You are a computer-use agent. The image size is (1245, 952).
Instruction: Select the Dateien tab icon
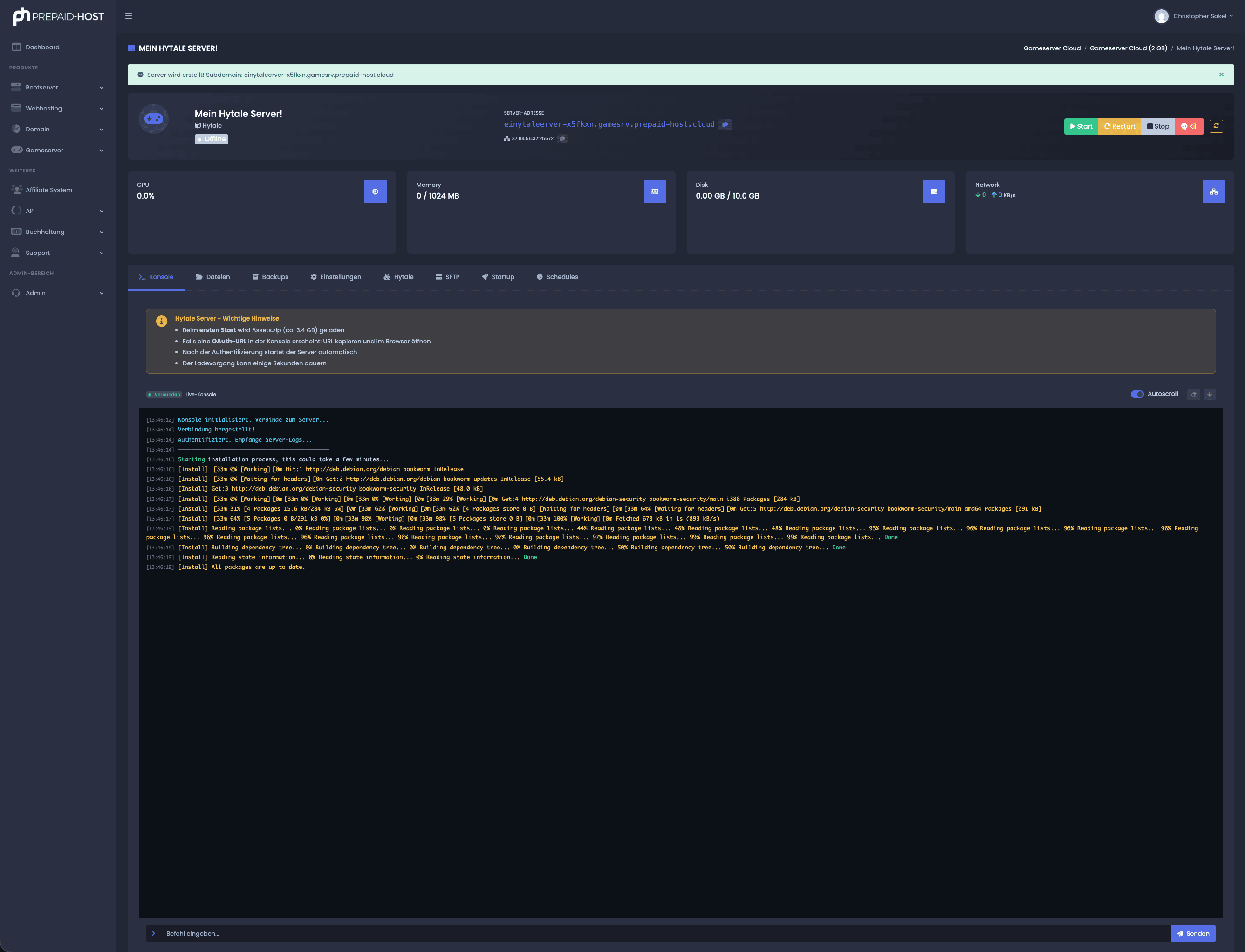pos(199,276)
